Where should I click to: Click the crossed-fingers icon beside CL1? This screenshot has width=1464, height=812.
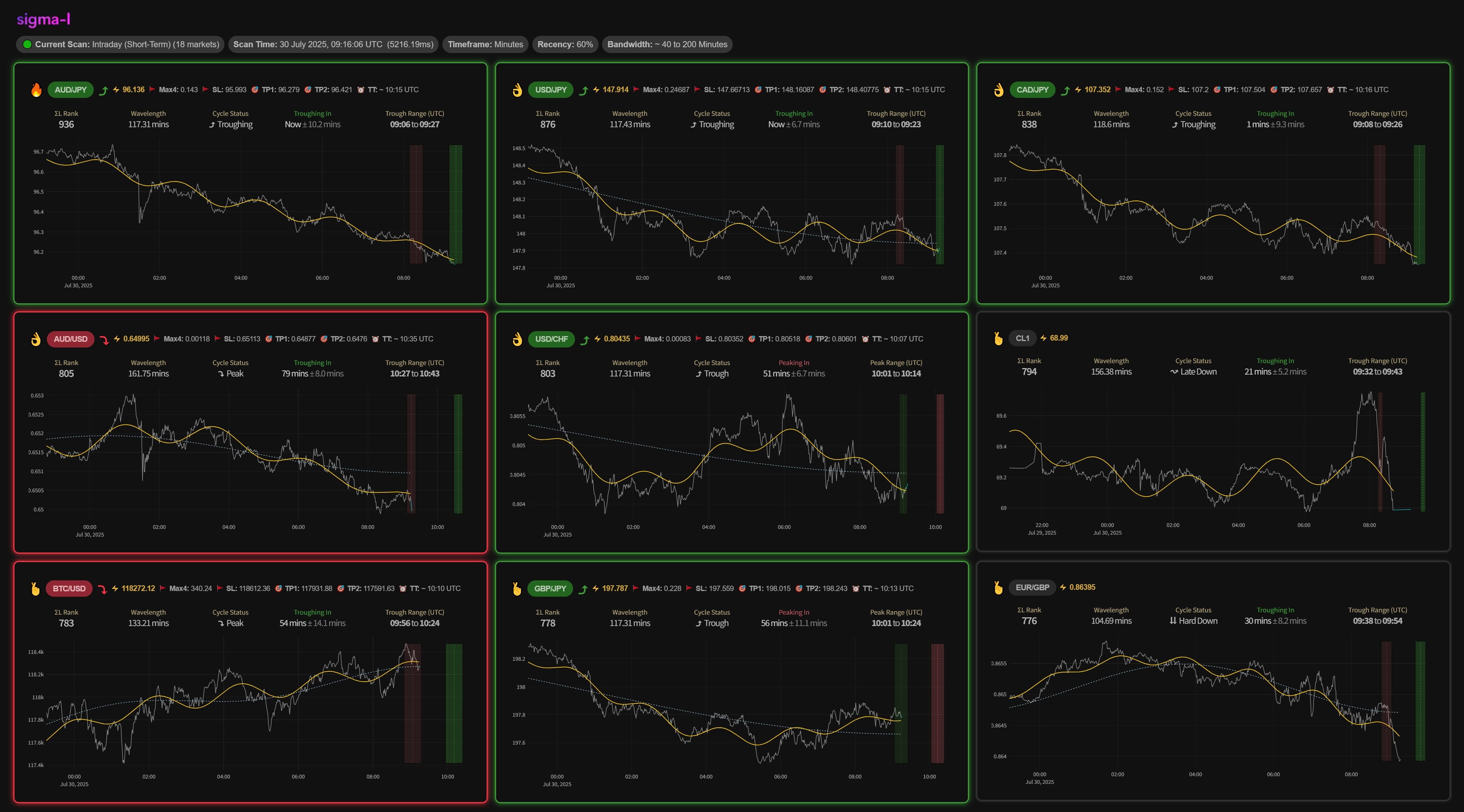click(998, 339)
